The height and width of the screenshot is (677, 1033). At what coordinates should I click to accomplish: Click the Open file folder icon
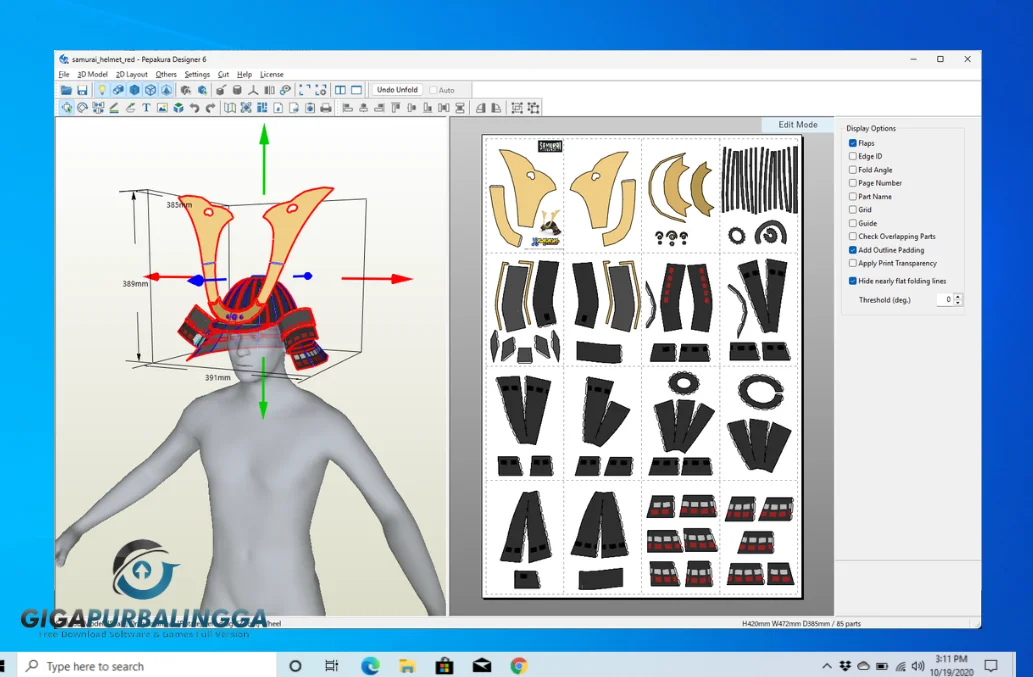click(x=66, y=90)
